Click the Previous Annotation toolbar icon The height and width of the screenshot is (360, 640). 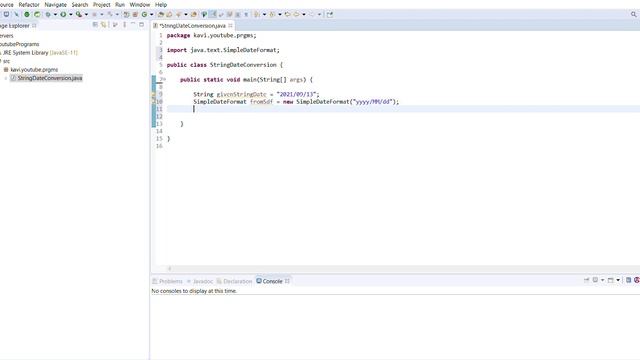tap(272, 14)
